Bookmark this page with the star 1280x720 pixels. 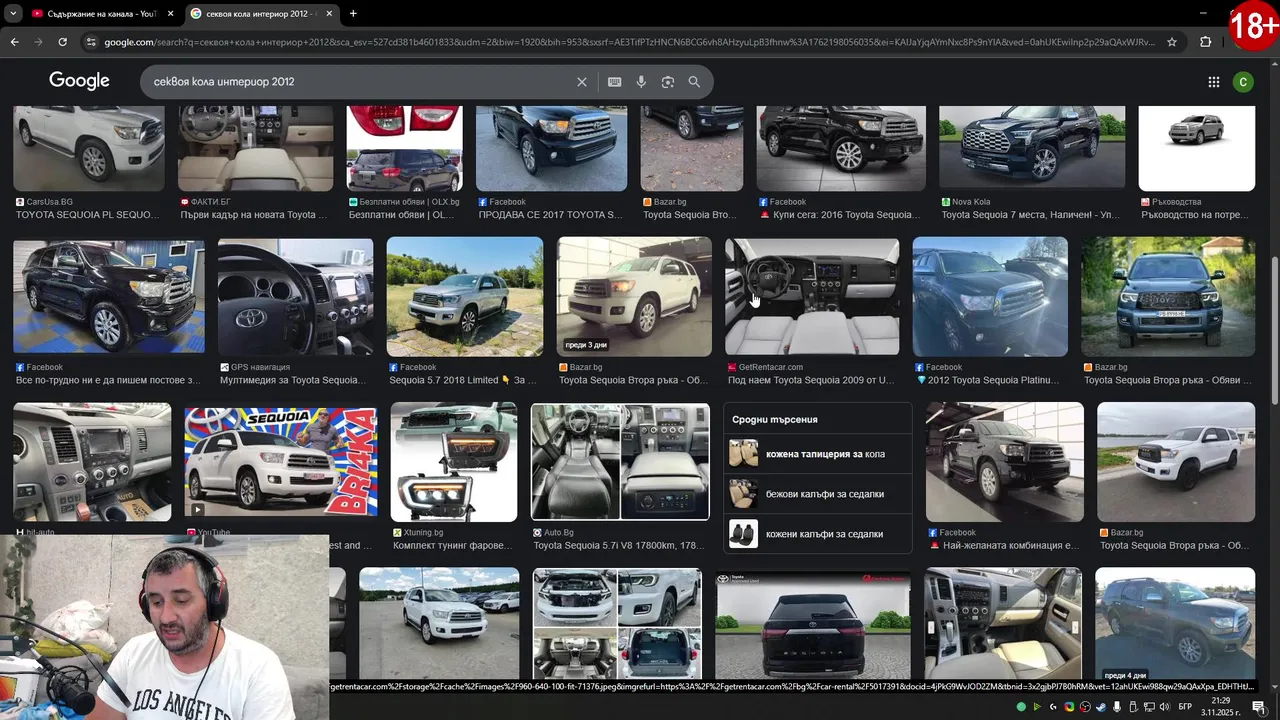(x=1172, y=42)
